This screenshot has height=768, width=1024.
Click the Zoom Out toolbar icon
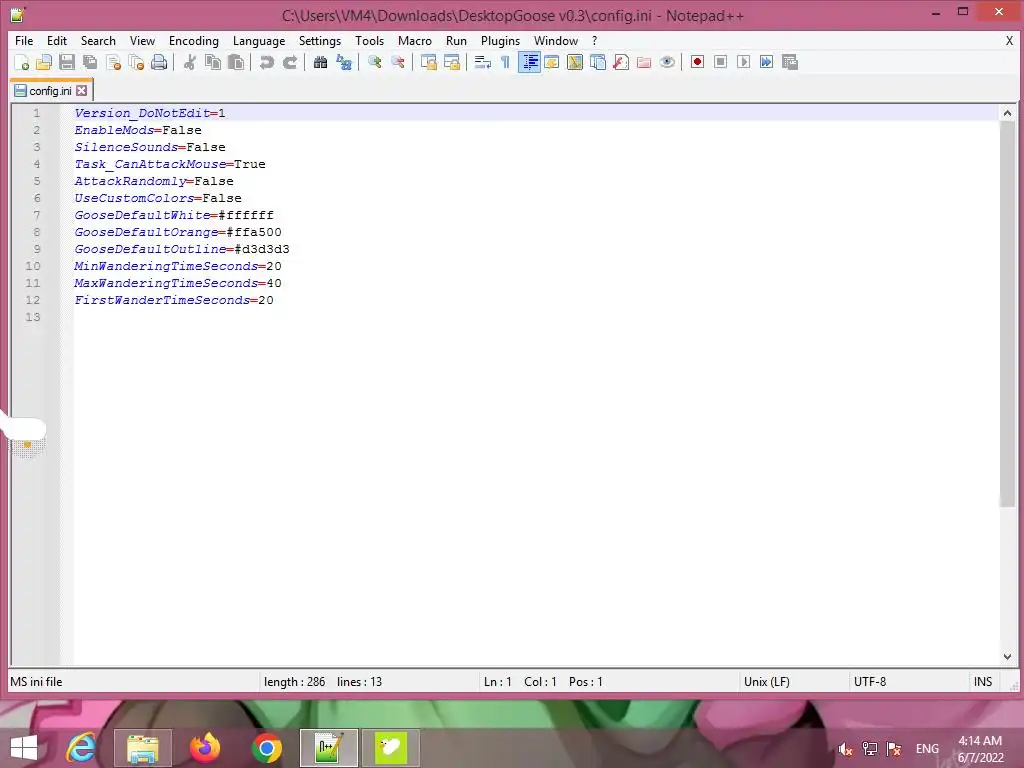(x=397, y=62)
